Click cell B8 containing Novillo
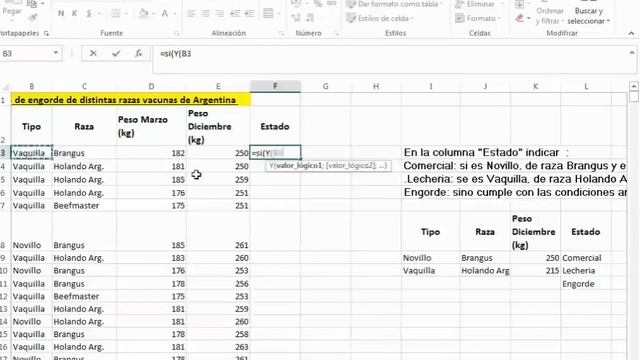The image size is (640, 360). coord(31,245)
